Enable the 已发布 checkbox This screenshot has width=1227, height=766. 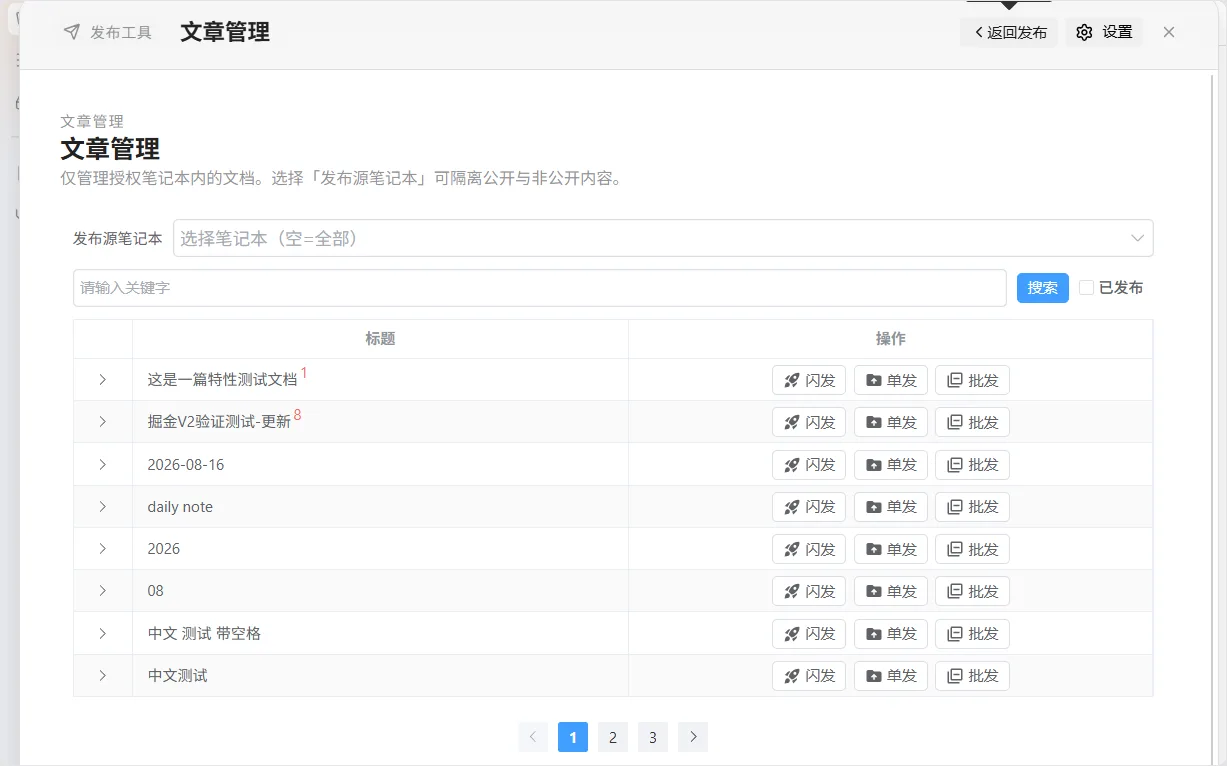[1087, 288]
